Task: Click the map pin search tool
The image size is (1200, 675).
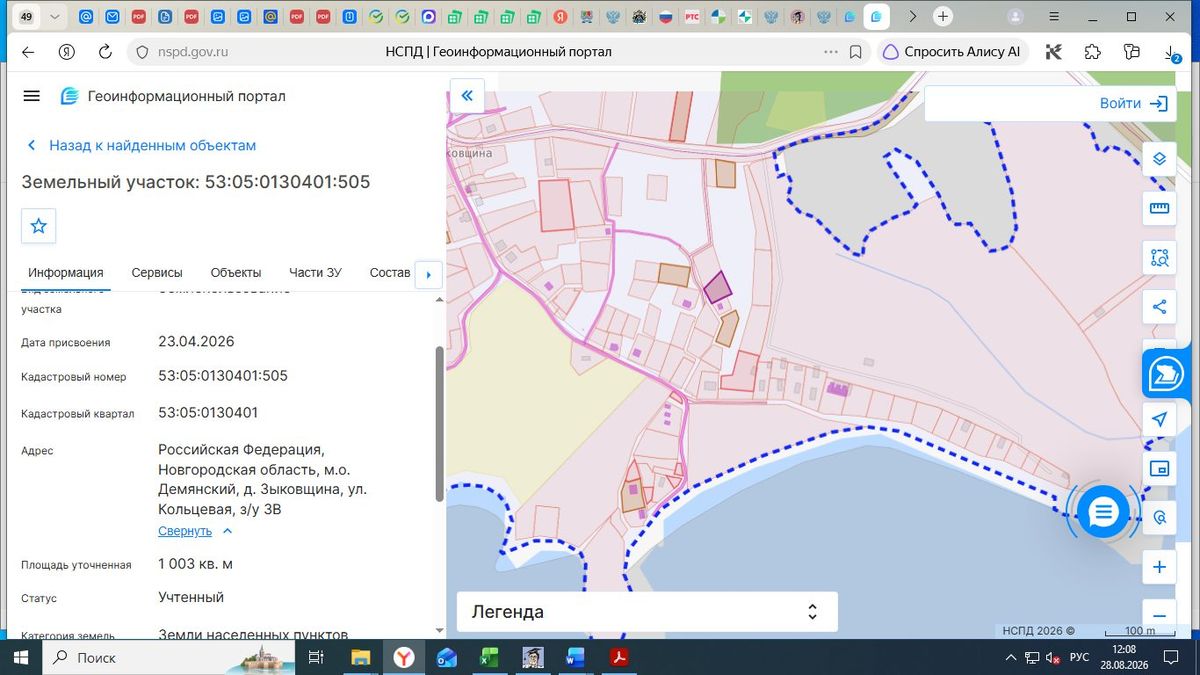Action: 1160,517
